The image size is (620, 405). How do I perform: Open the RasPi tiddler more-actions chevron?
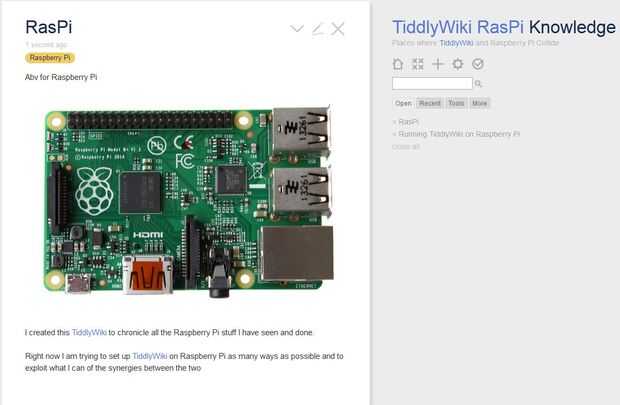coord(297,29)
